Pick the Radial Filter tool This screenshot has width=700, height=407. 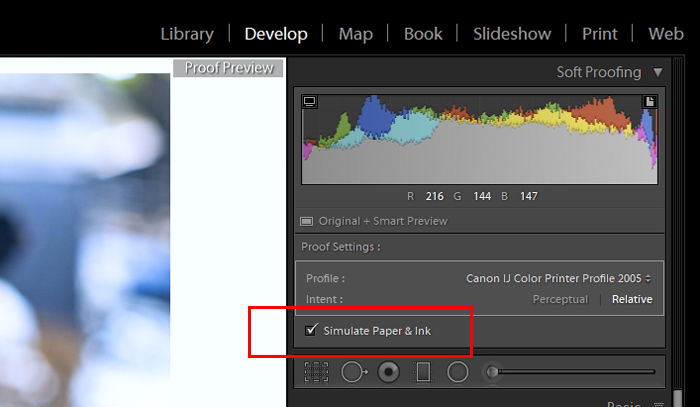tap(458, 372)
